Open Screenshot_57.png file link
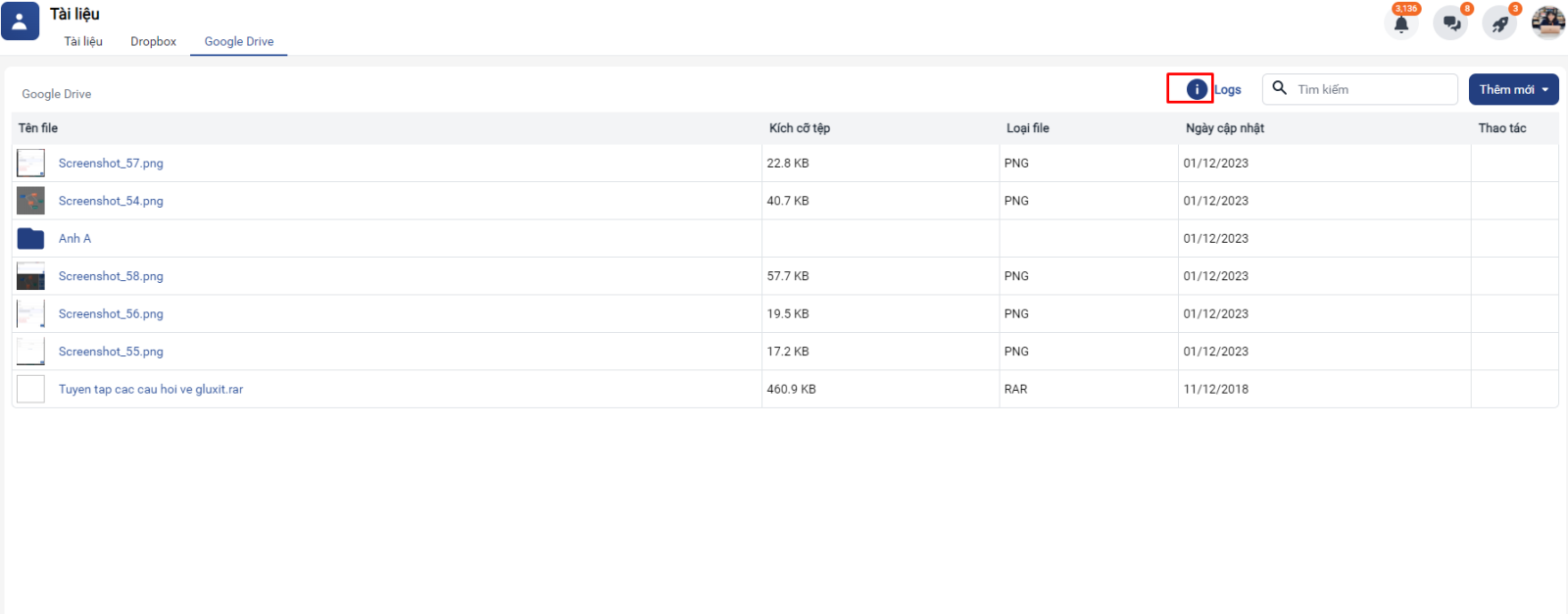This screenshot has height=614, width=1568. 111,164
